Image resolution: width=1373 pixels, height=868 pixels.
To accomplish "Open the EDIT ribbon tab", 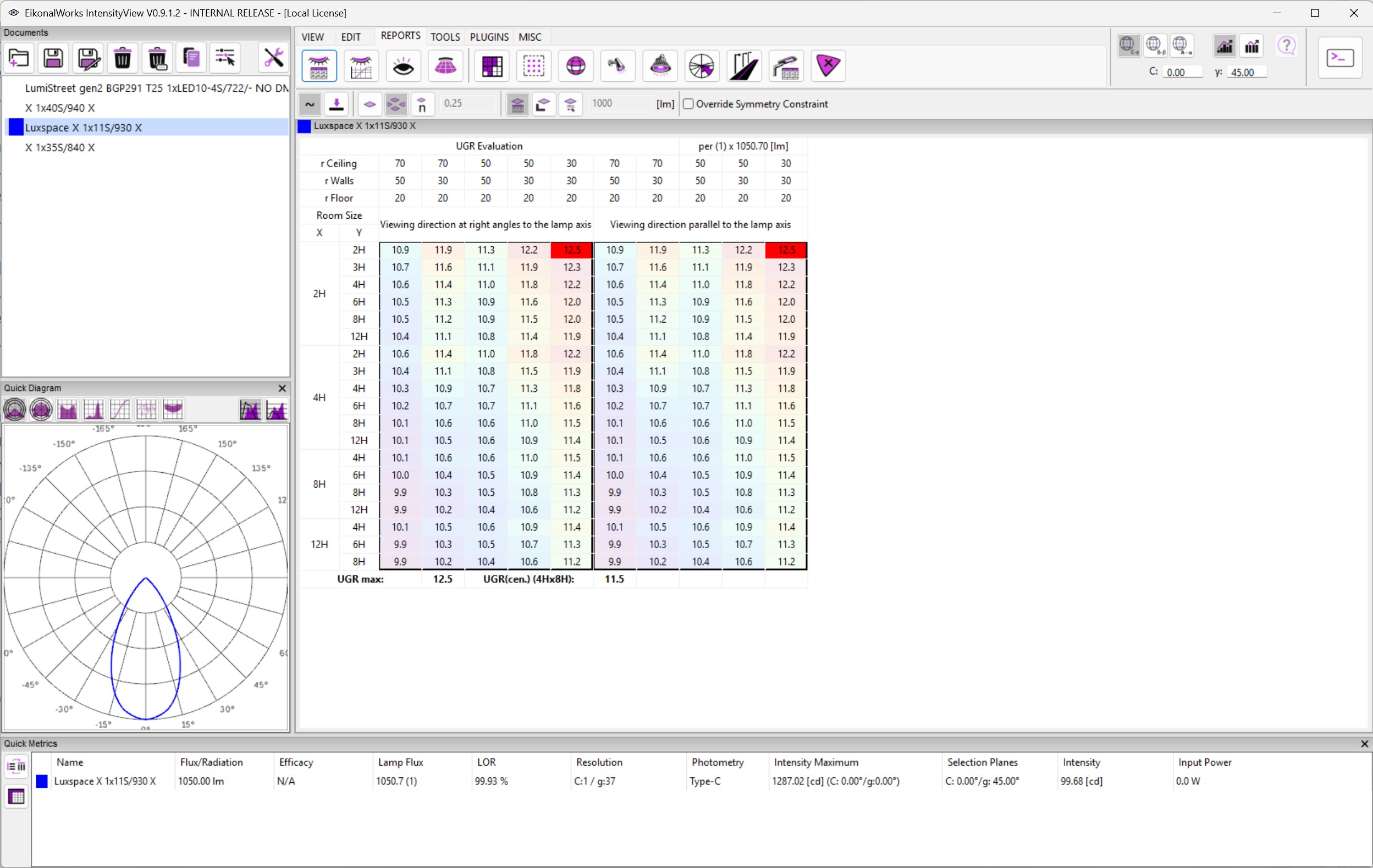I will (x=351, y=37).
